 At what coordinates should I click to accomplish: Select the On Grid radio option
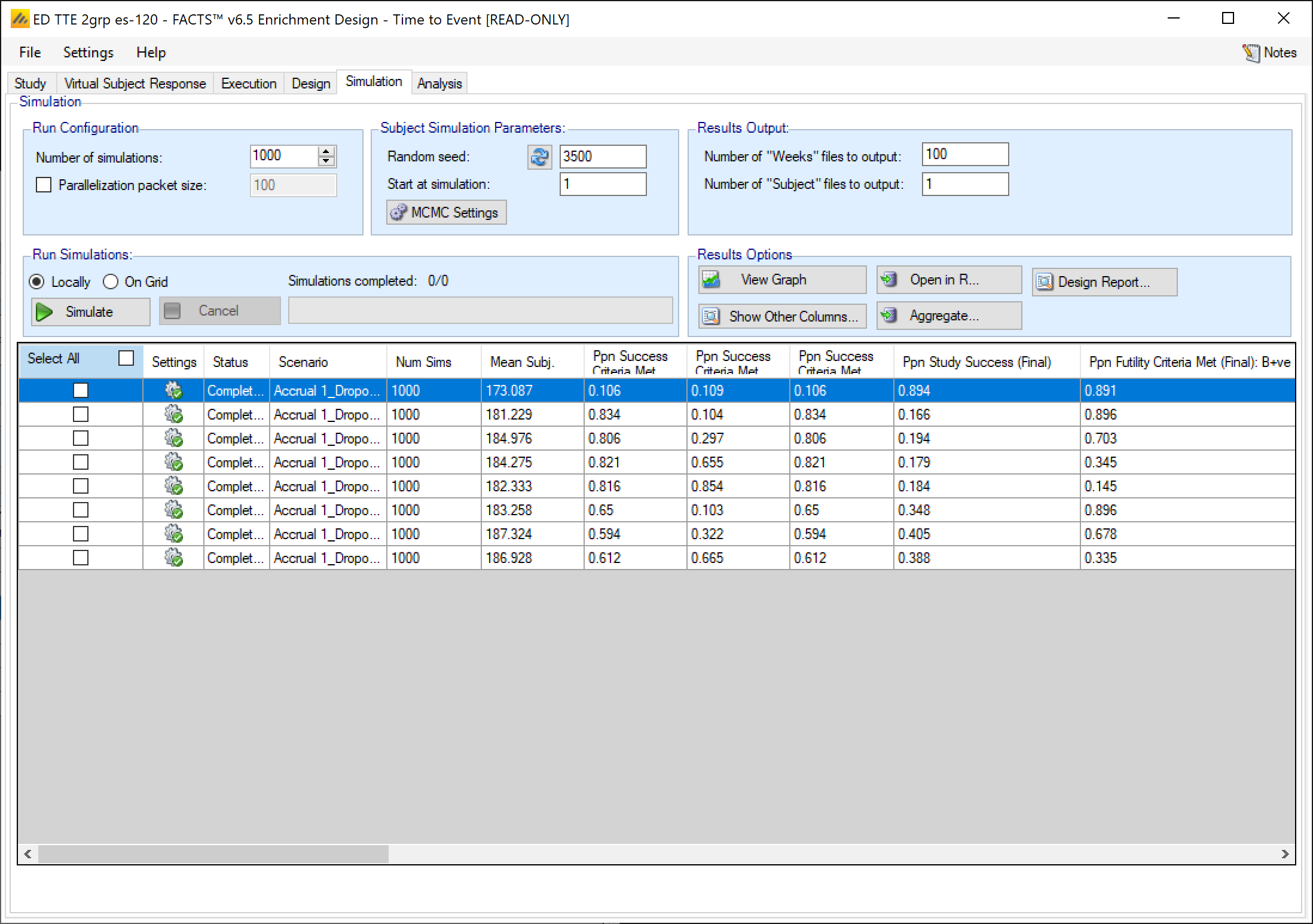click(111, 282)
